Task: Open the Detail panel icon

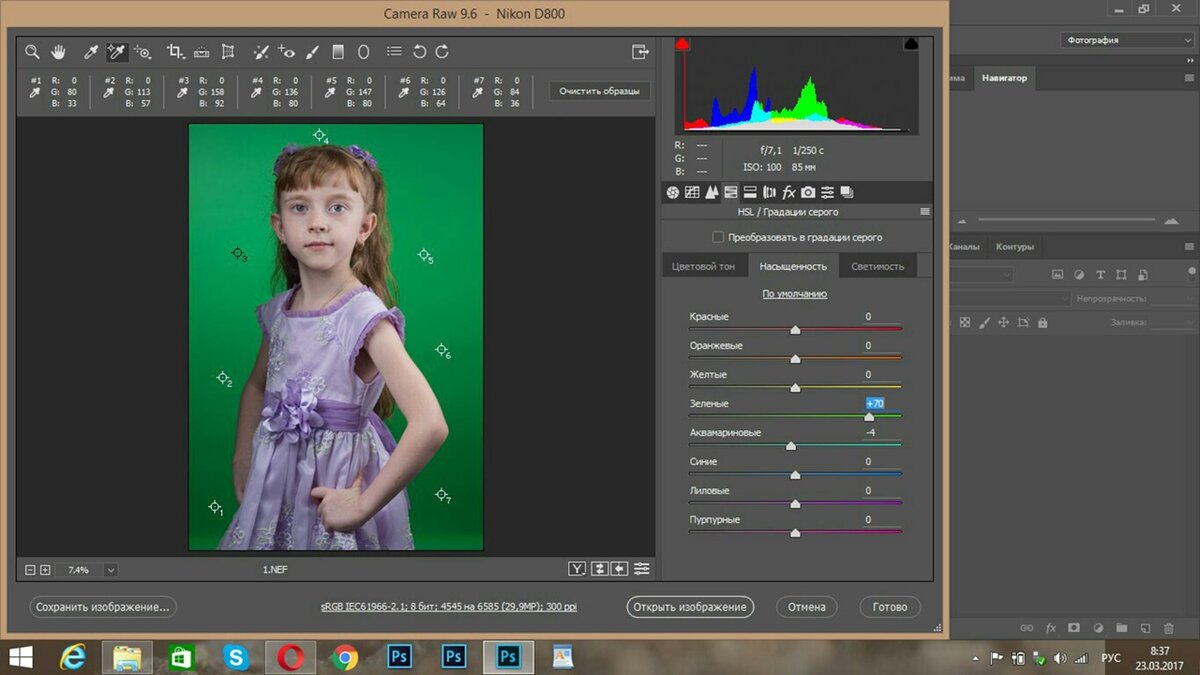Action: (711, 192)
